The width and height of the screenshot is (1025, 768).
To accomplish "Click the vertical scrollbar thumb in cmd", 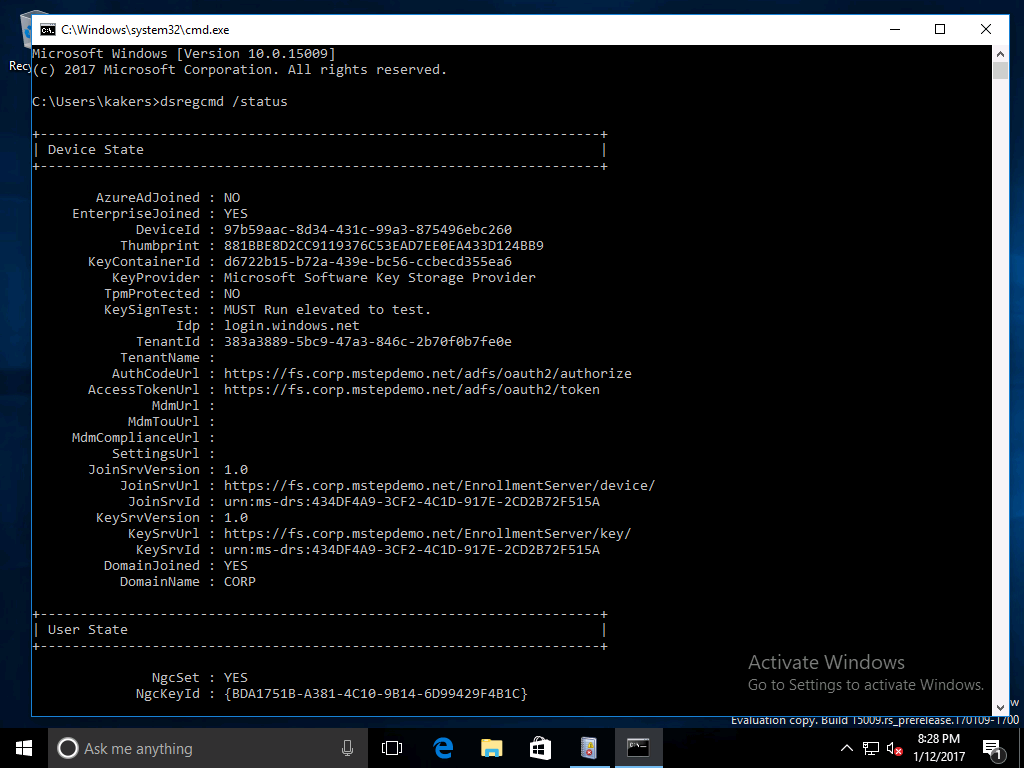I will tap(1000, 71).
